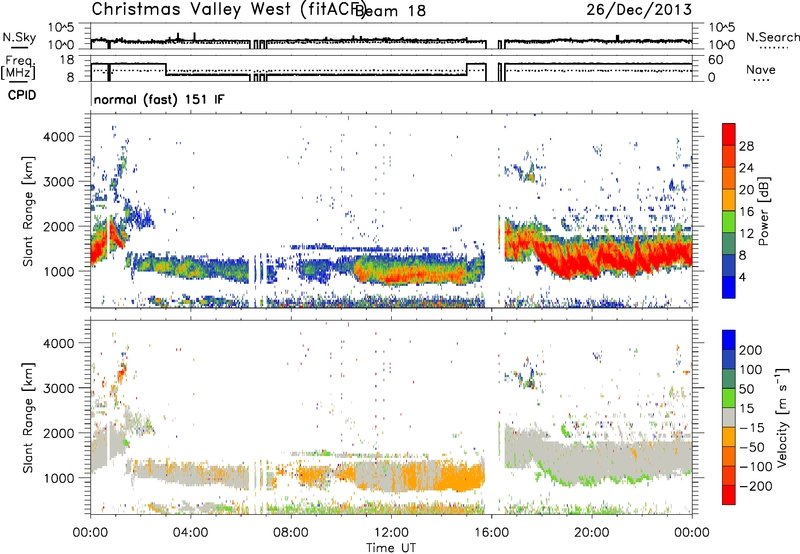Screen dimensions: 800x554
Task: Click the "CPID" row label
Action: (22, 95)
